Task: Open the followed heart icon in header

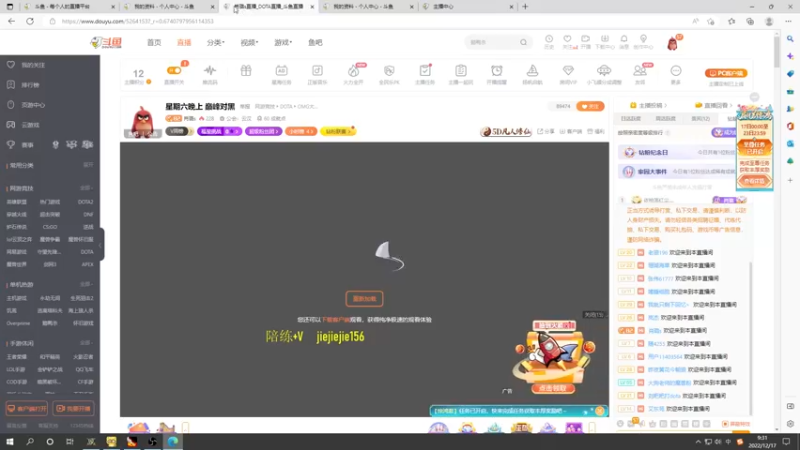Action: tap(568, 42)
